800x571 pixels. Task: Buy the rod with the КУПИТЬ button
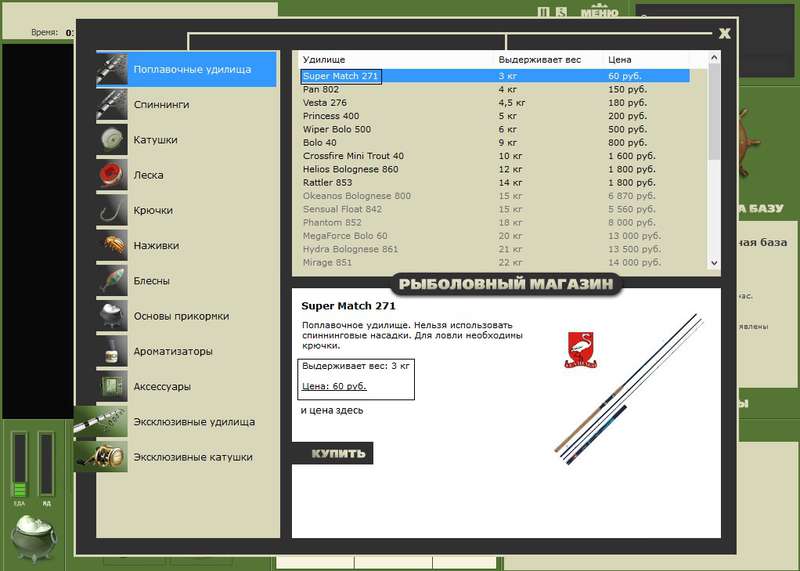pyautogui.click(x=333, y=453)
